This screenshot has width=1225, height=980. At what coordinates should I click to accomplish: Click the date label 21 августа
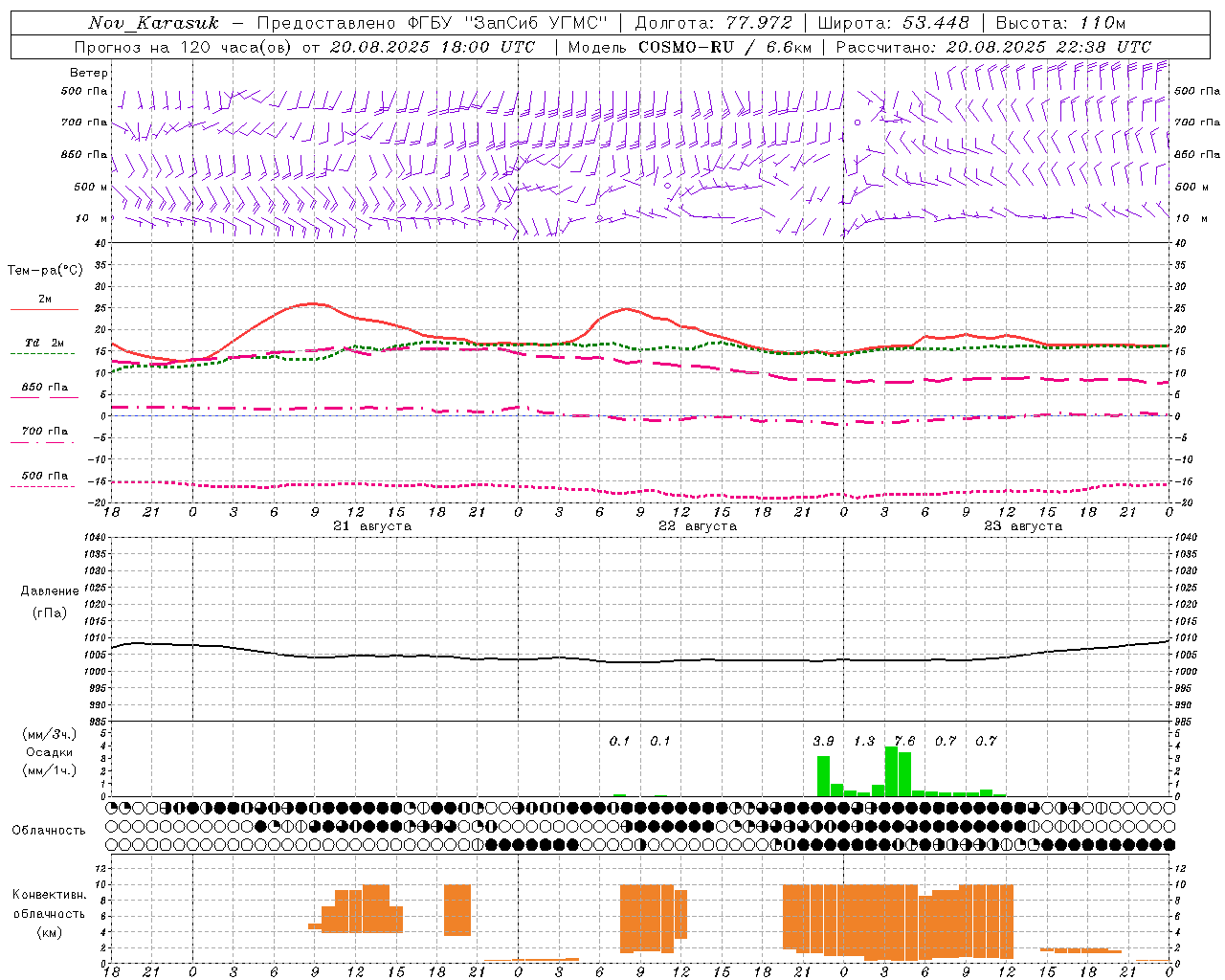tap(372, 526)
